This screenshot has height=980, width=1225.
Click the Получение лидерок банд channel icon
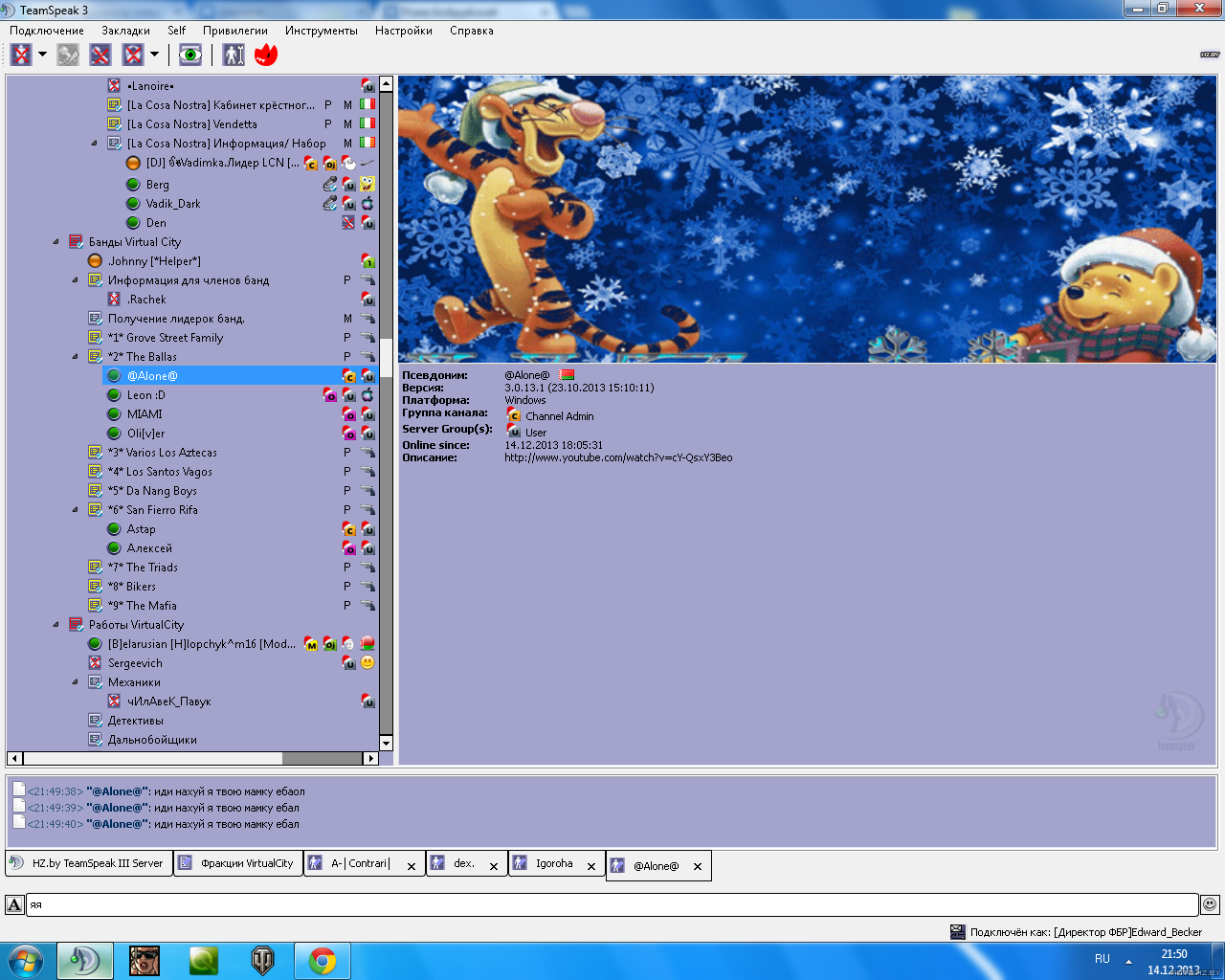click(95, 319)
